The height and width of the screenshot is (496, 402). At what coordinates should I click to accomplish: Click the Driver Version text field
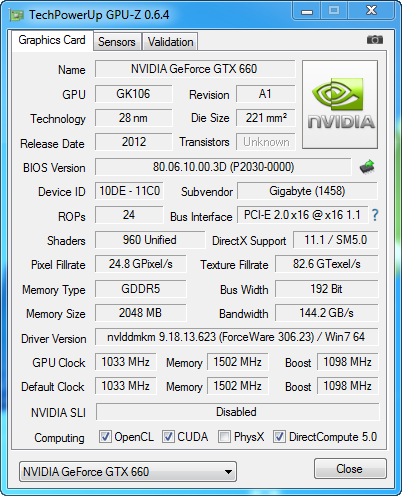(x=236, y=337)
